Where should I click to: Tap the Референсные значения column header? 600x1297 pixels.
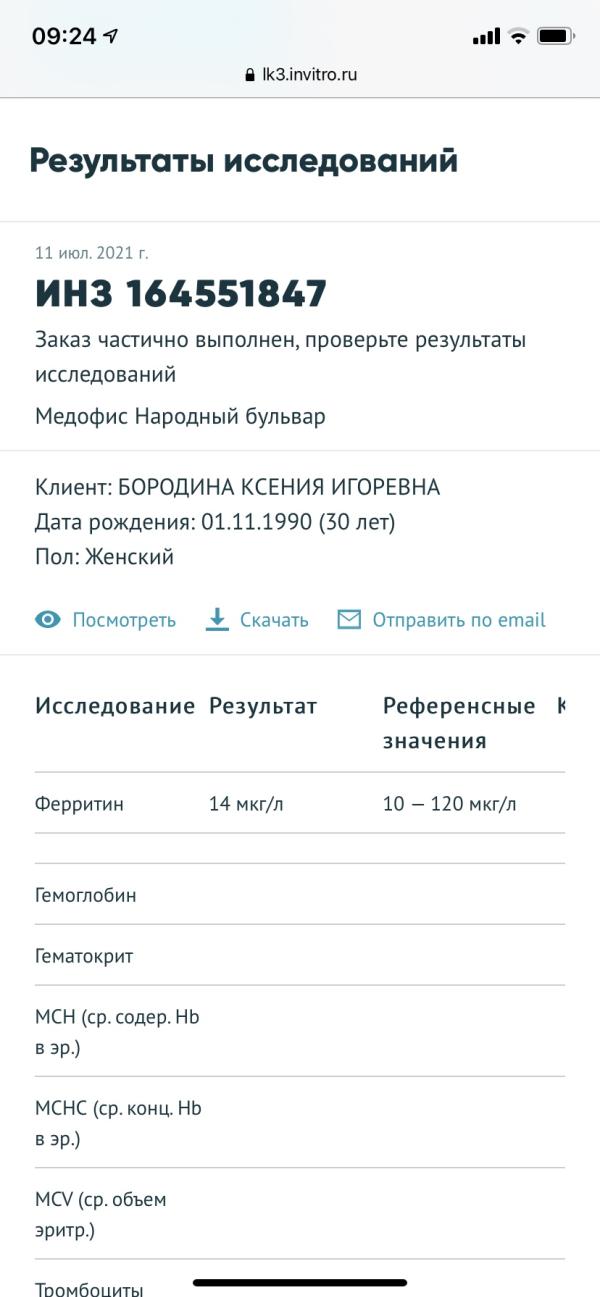pyautogui.click(x=459, y=723)
